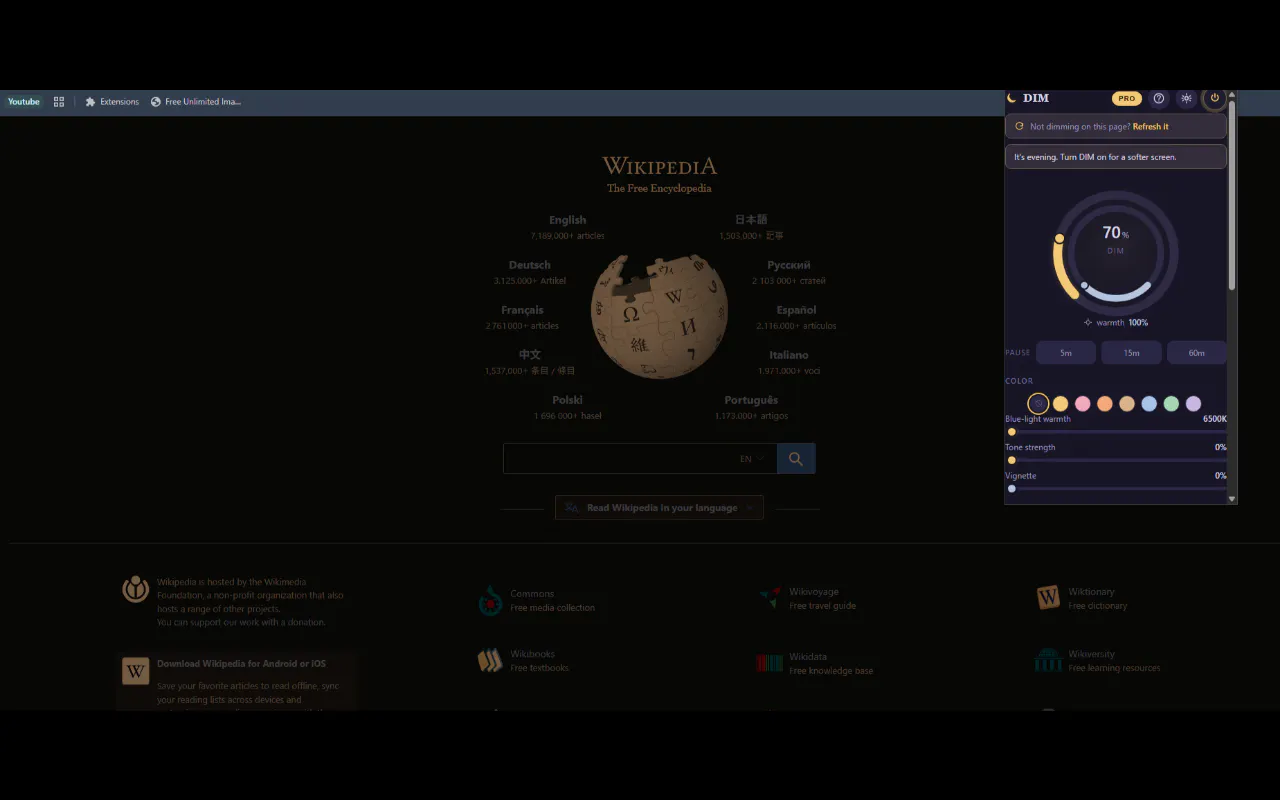
Task: Select the yellow color swatch
Action: point(1061,404)
